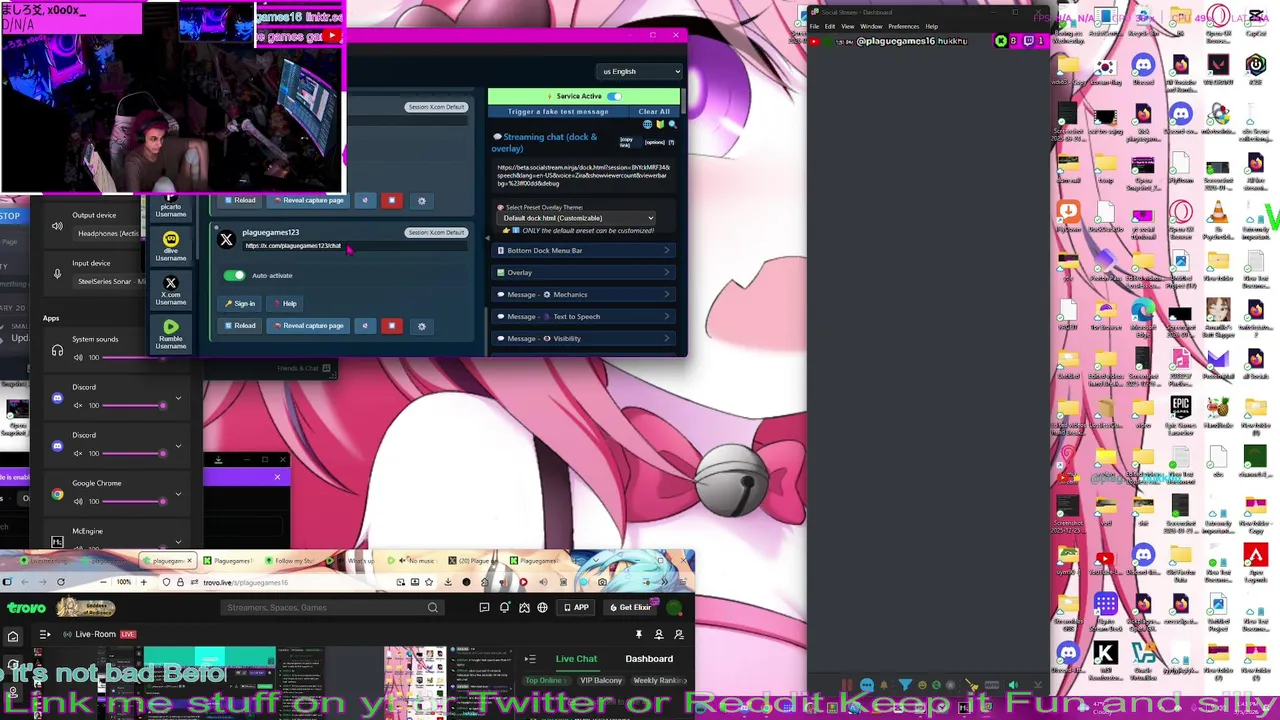Image resolution: width=1280 pixels, height=720 pixels.
Task: Open Epic Games Launcher desktop icon
Action: (x=1181, y=413)
